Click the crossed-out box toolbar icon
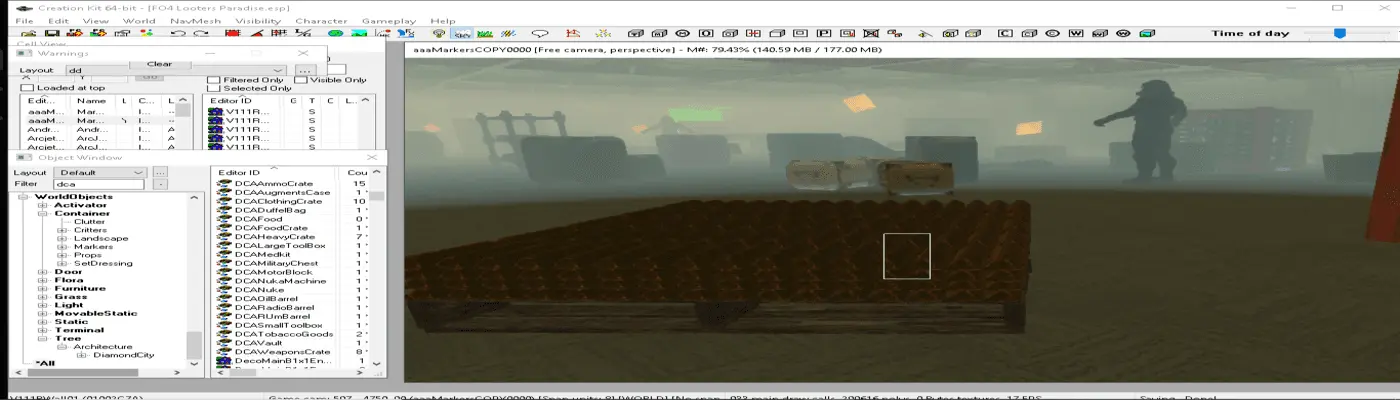This screenshot has height=400, width=1400. click(x=871, y=33)
